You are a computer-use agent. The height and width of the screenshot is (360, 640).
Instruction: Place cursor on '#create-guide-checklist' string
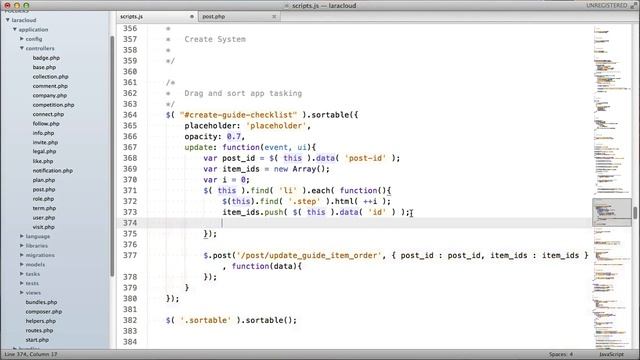point(238,115)
